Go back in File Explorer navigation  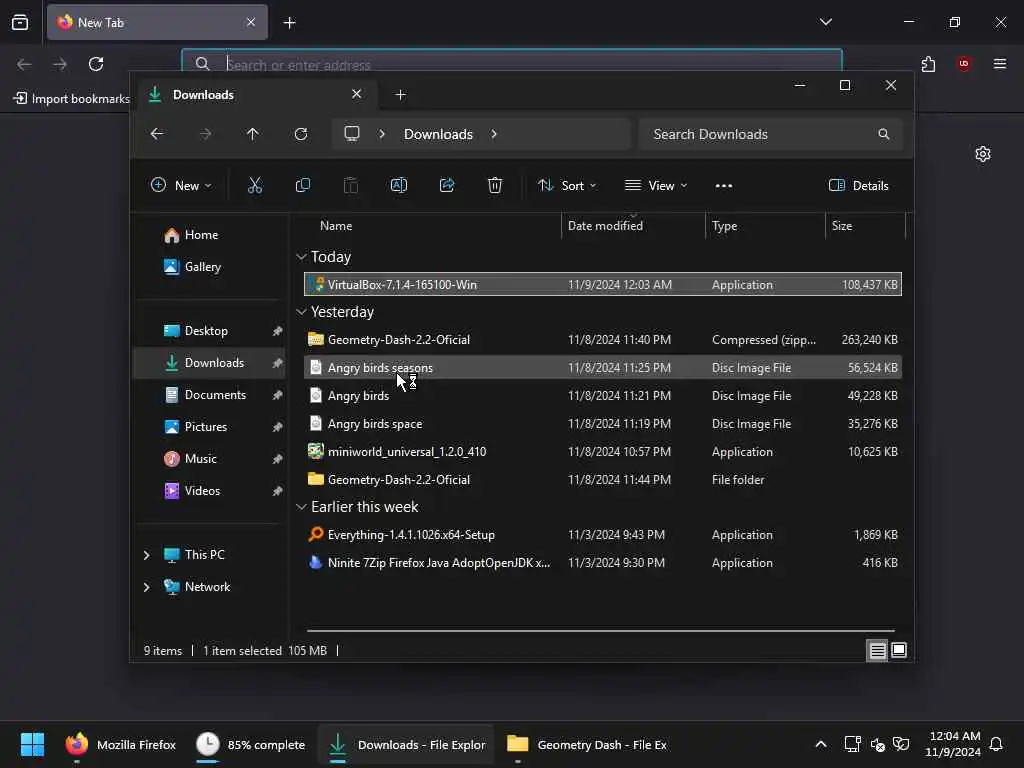coord(157,134)
